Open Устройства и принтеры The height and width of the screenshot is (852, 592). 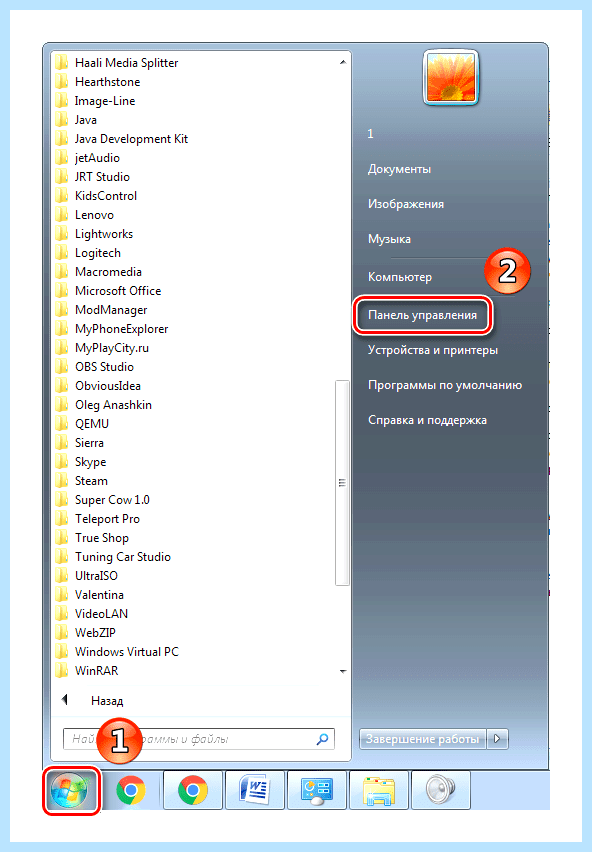tap(433, 350)
